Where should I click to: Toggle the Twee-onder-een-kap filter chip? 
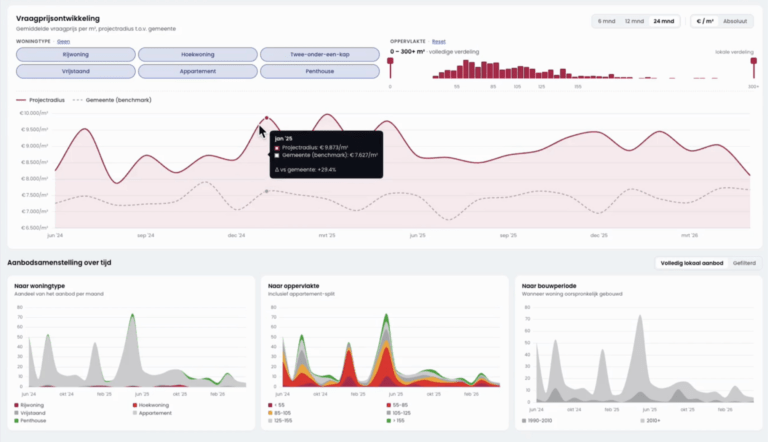coord(320,54)
